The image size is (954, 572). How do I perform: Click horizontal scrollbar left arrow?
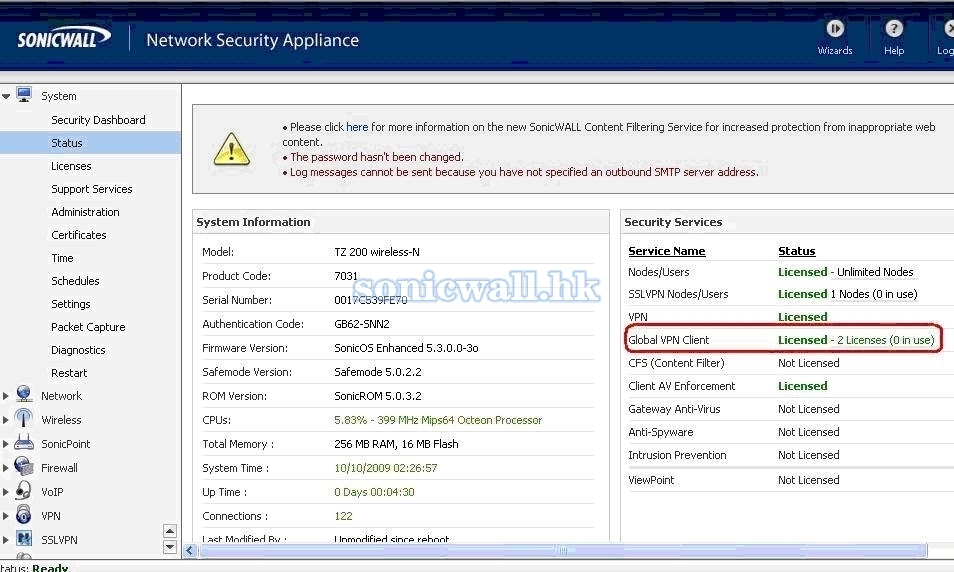pos(190,551)
